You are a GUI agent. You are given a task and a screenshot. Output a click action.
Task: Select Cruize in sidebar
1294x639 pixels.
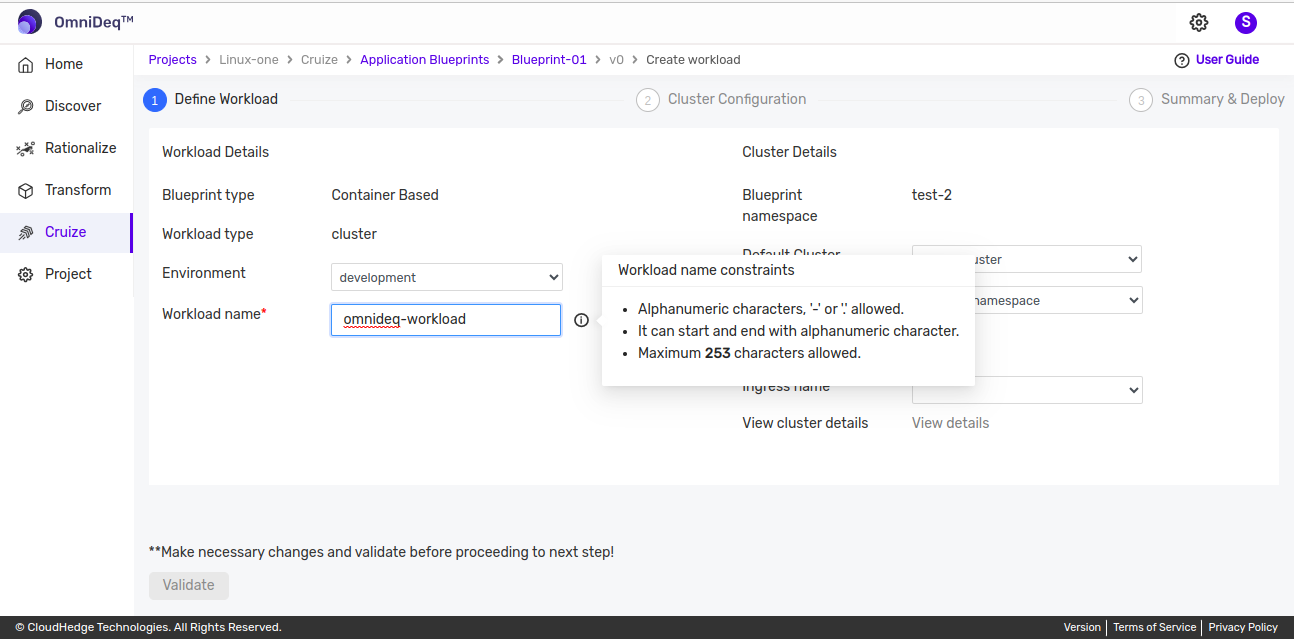coord(66,232)
